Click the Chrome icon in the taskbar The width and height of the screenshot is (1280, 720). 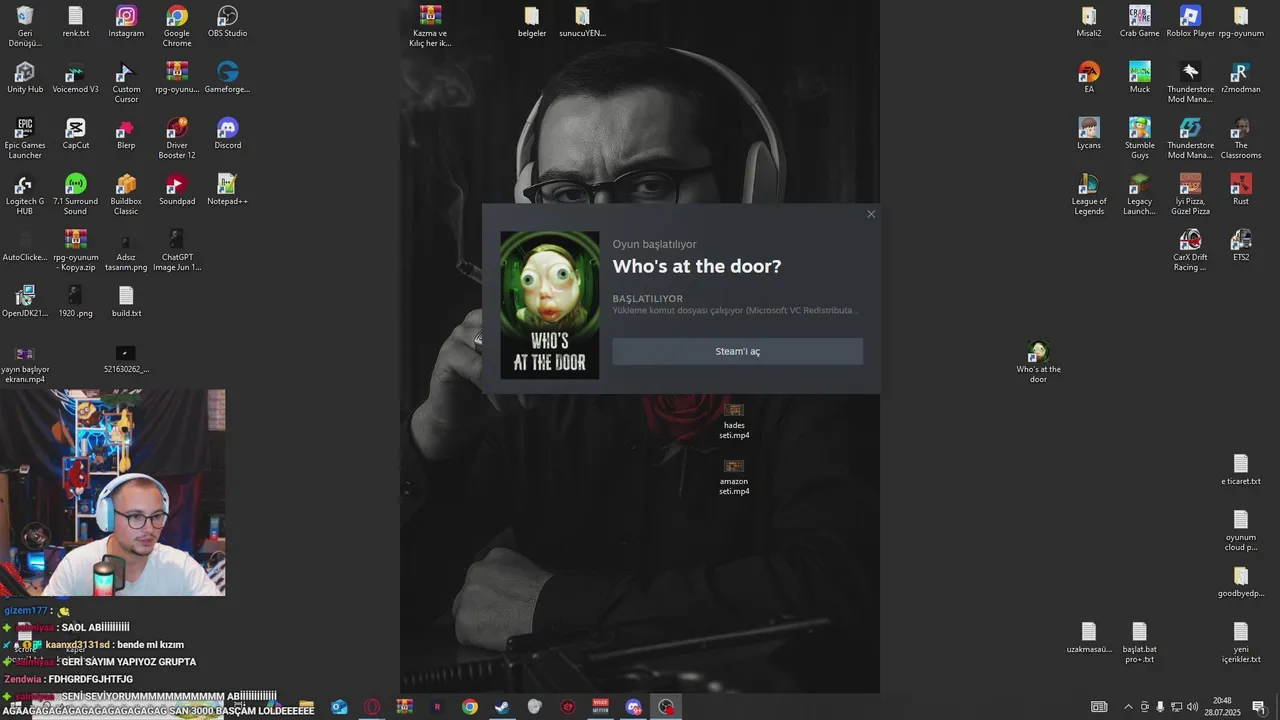tap(470, 707)
